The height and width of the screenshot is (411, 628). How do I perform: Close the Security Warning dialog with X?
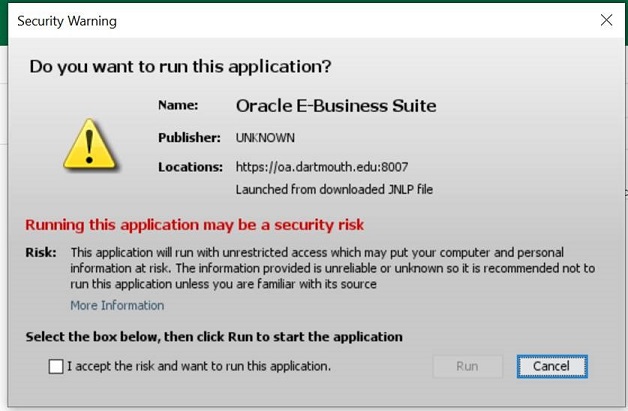[x=606, y=20]
